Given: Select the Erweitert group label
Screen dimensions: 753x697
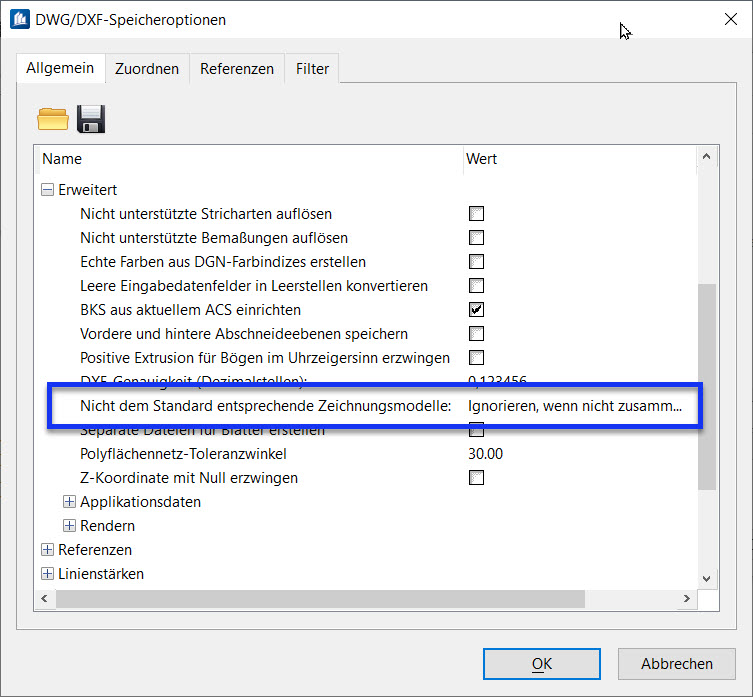Looking at the screenshot, I should click(x=87, y=190).
